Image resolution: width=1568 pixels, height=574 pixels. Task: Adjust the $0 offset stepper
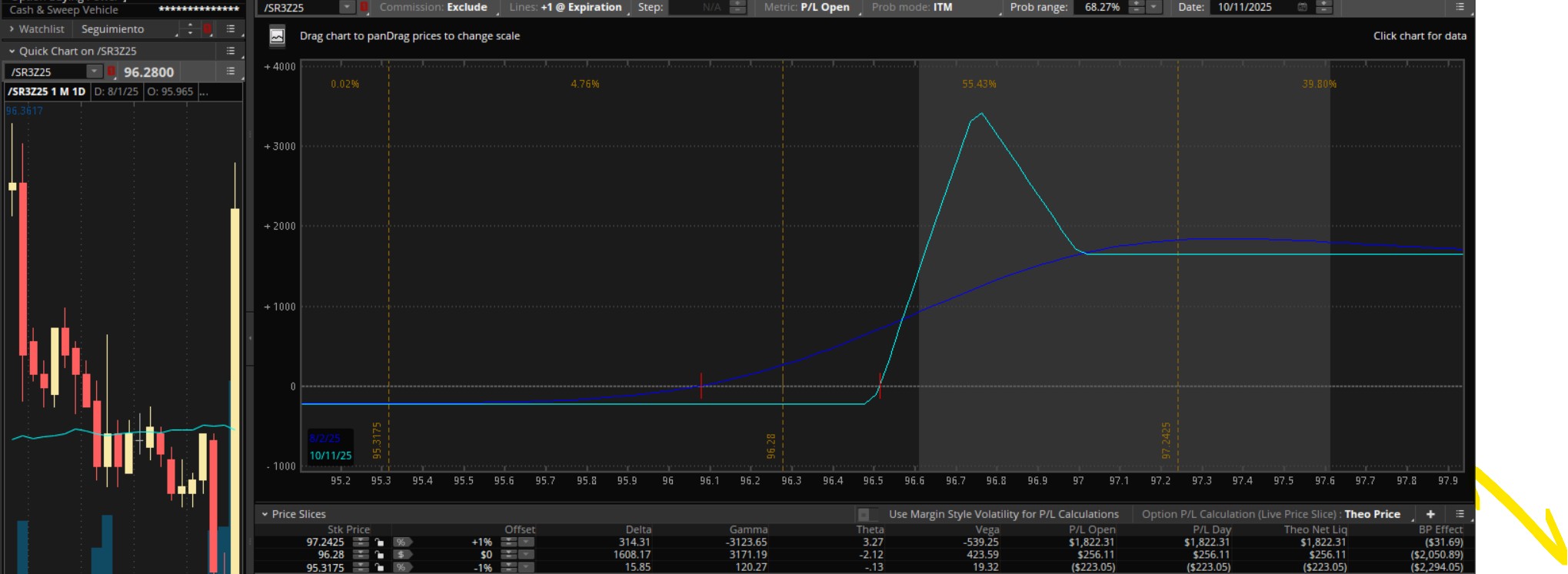pyautogui.click(x=508, y=554)
